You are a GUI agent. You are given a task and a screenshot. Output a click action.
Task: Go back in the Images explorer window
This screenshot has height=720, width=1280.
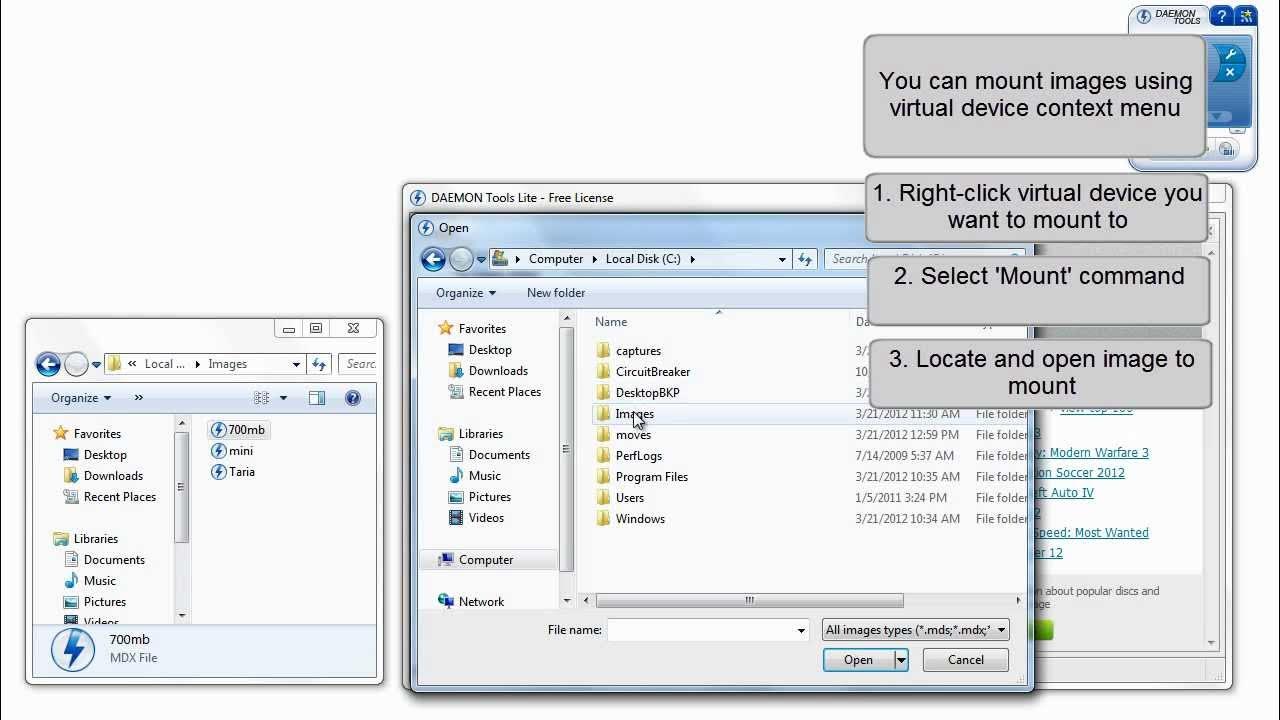tap(48, 364)
